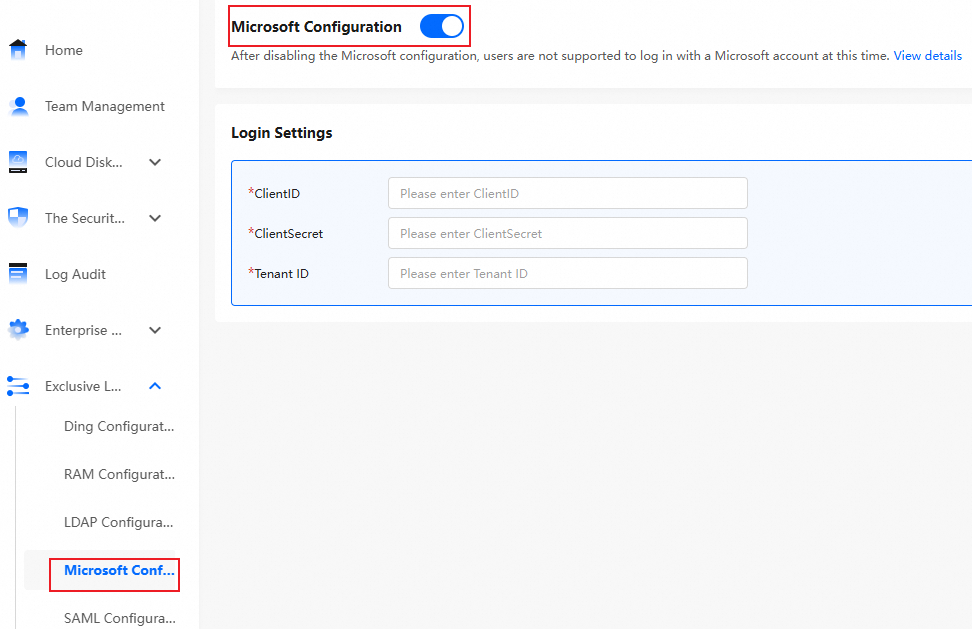Image resolution: width=972 pixels, height=629 pixels.
Task: Expand the Enterprise section chevron
Action: [155, 330]
